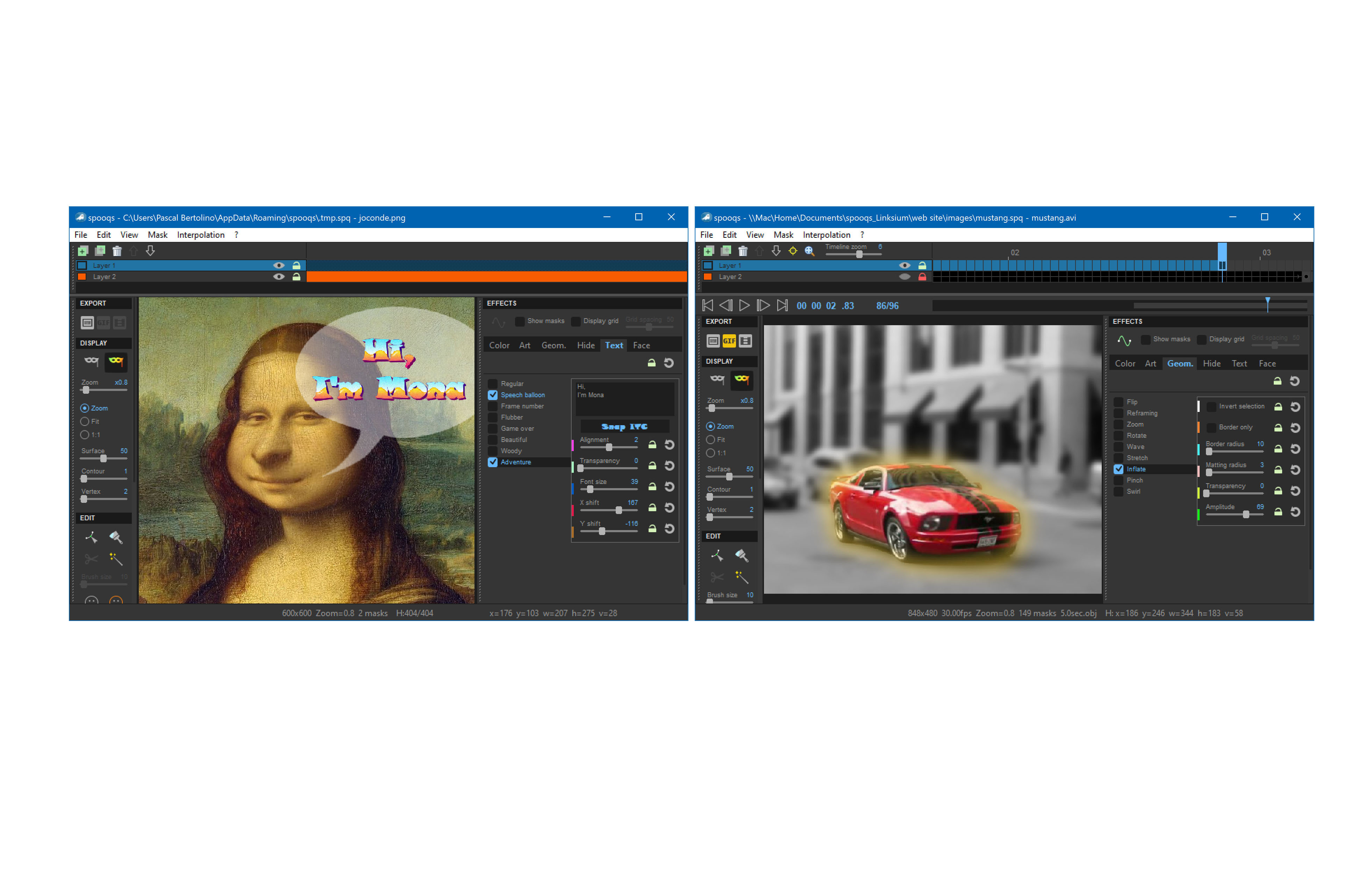Delete layer trash icon in joconde window
The image size is (1372, 878).
(x=117, y=251)
